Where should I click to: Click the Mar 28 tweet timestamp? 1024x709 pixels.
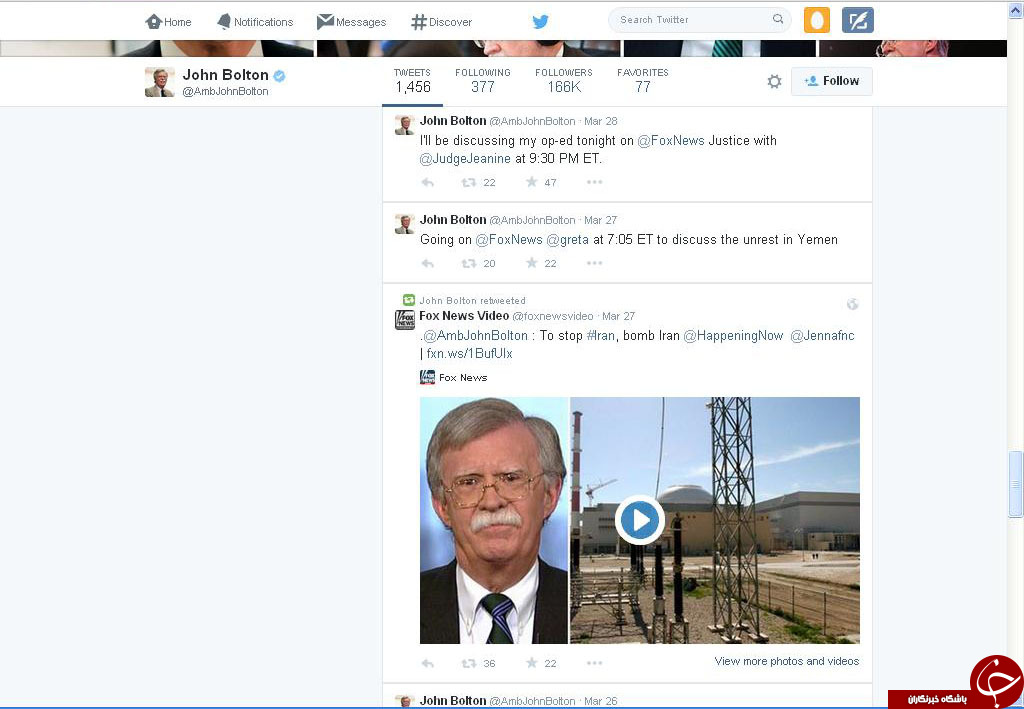coord(600,121)
